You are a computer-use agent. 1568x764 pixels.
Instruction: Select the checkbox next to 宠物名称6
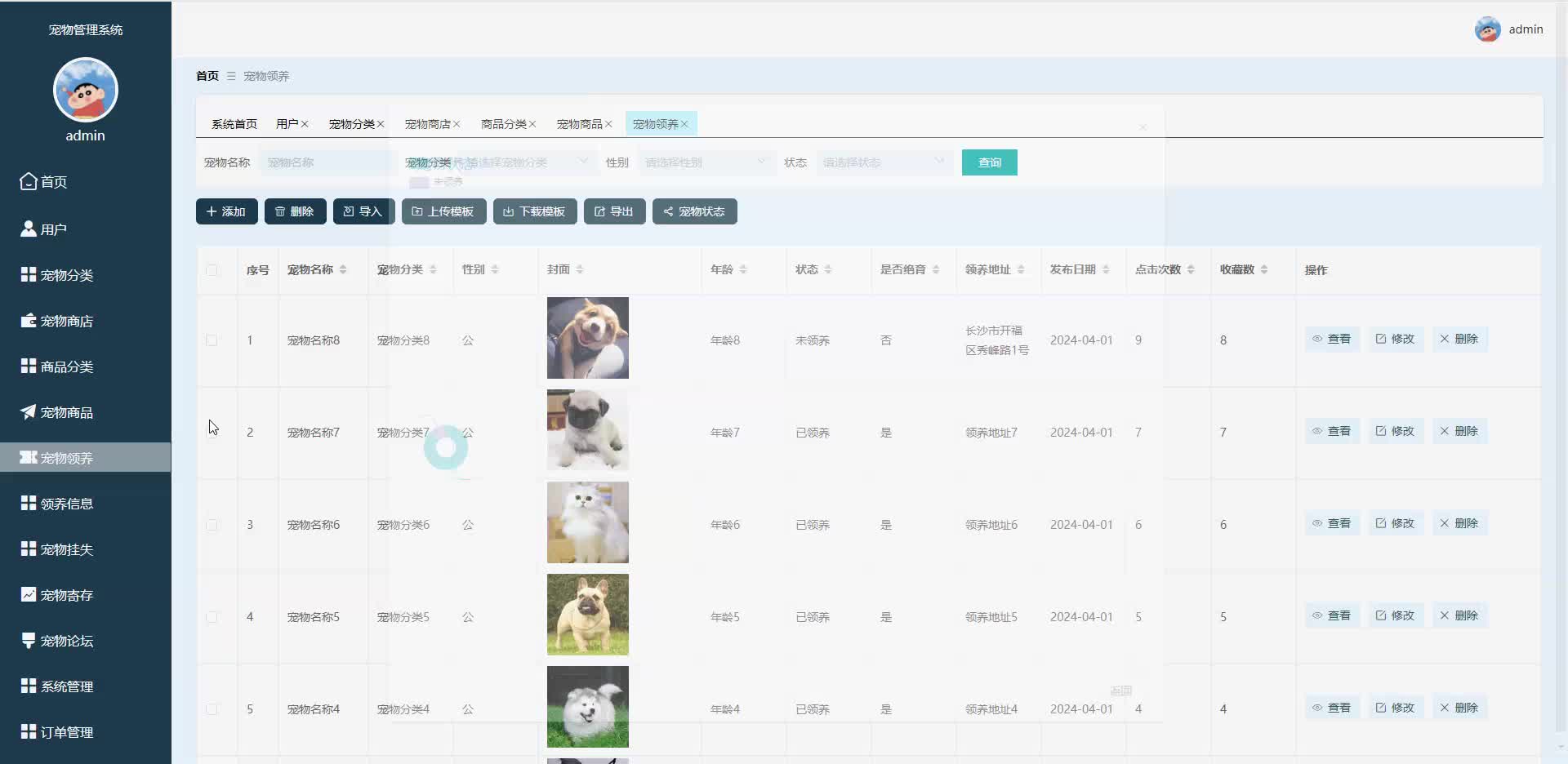(x=215, y=525)
